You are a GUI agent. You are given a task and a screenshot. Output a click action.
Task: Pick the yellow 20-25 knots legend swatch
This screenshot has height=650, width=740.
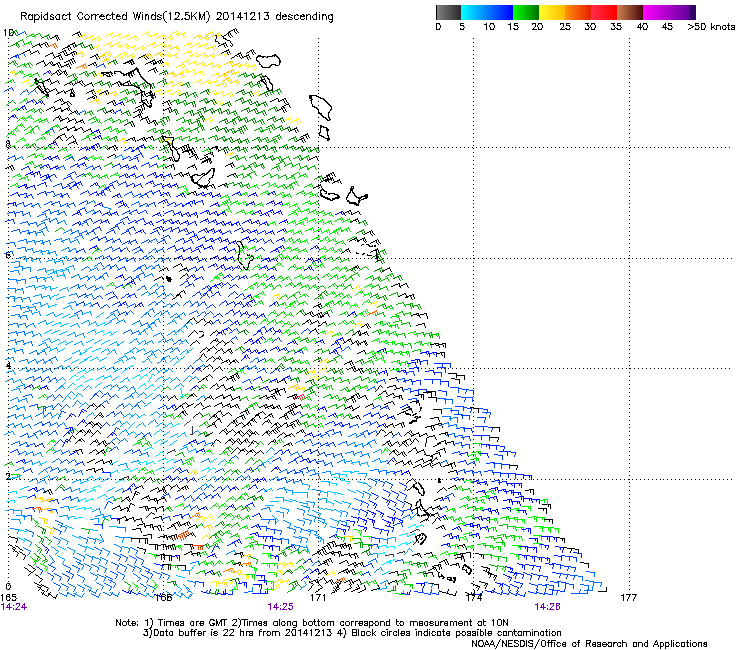pyautogui.click(x=552, y=12)
